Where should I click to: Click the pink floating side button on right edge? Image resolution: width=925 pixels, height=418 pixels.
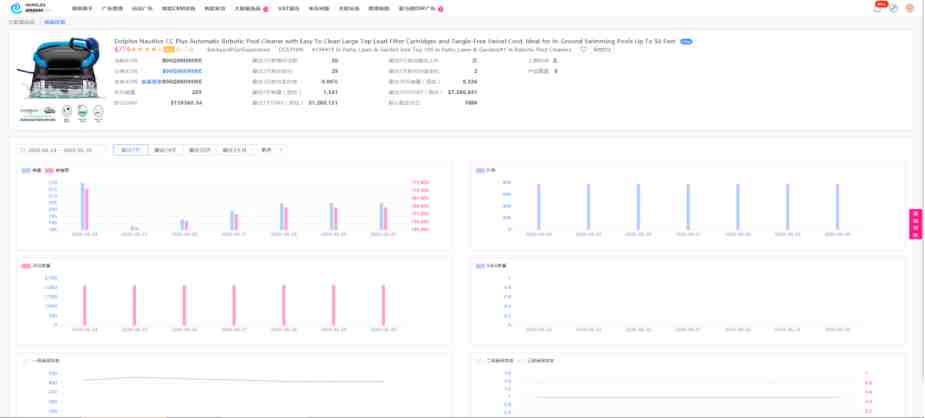tap(916, 224)
